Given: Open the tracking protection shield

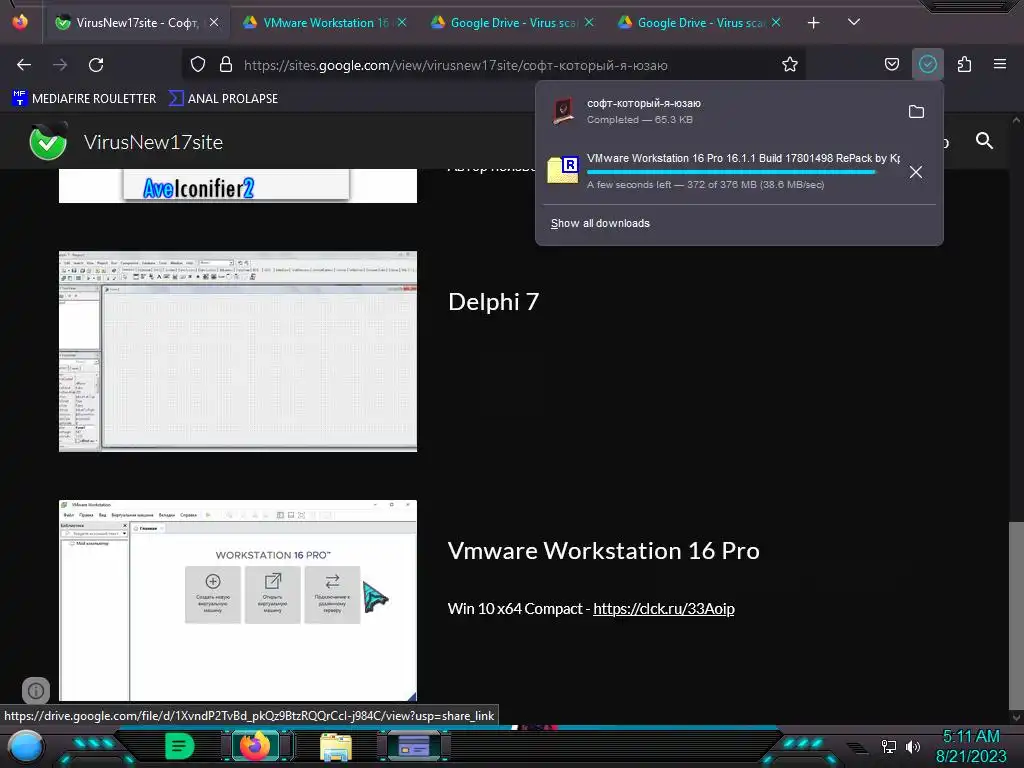Looking at the screenshot, I should tap(198, 65).
